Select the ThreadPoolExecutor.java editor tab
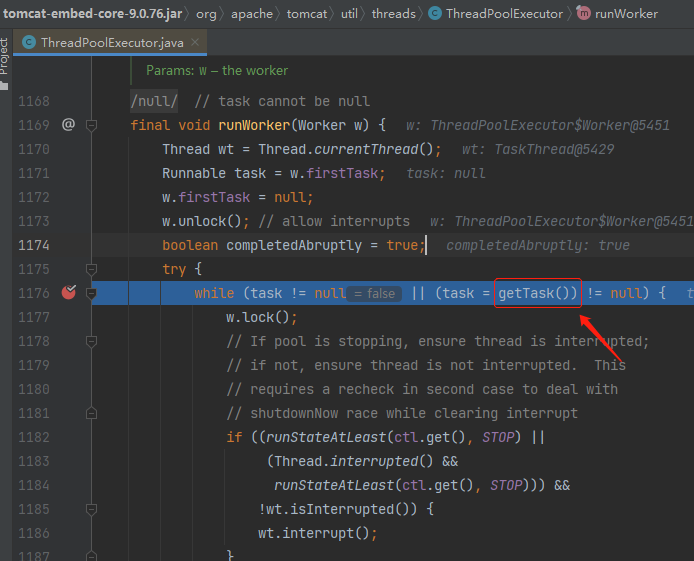Image resolution: width=694 pixels, height=561 pixels. [x=110, y=42]
